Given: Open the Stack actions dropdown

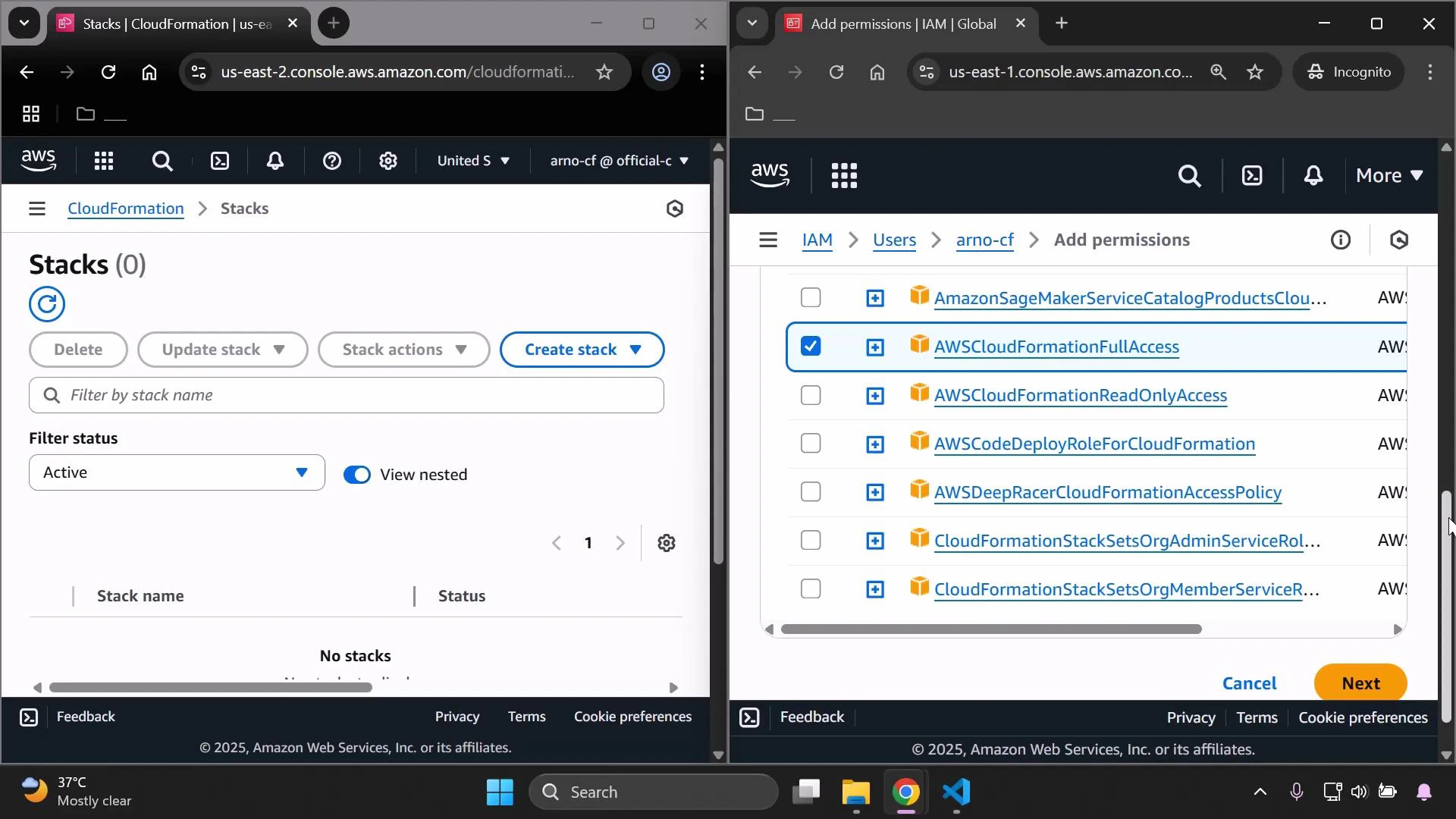Looking at the screenshot, I should (x=403, y=350).
